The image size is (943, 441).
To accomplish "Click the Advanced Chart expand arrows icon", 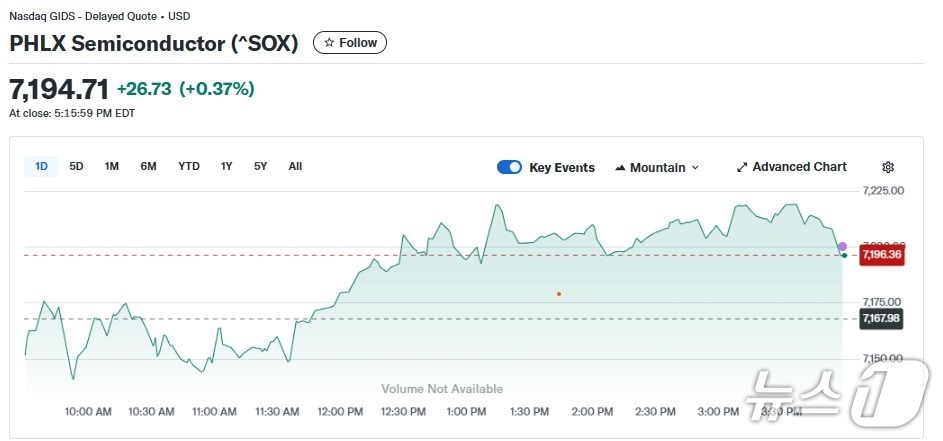I will point(742,167).
